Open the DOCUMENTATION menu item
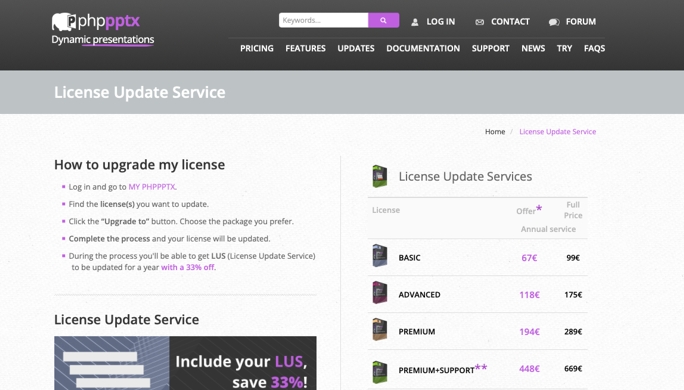Image resolution: width=684 pixels, height=390 pixels. point(423,48)
